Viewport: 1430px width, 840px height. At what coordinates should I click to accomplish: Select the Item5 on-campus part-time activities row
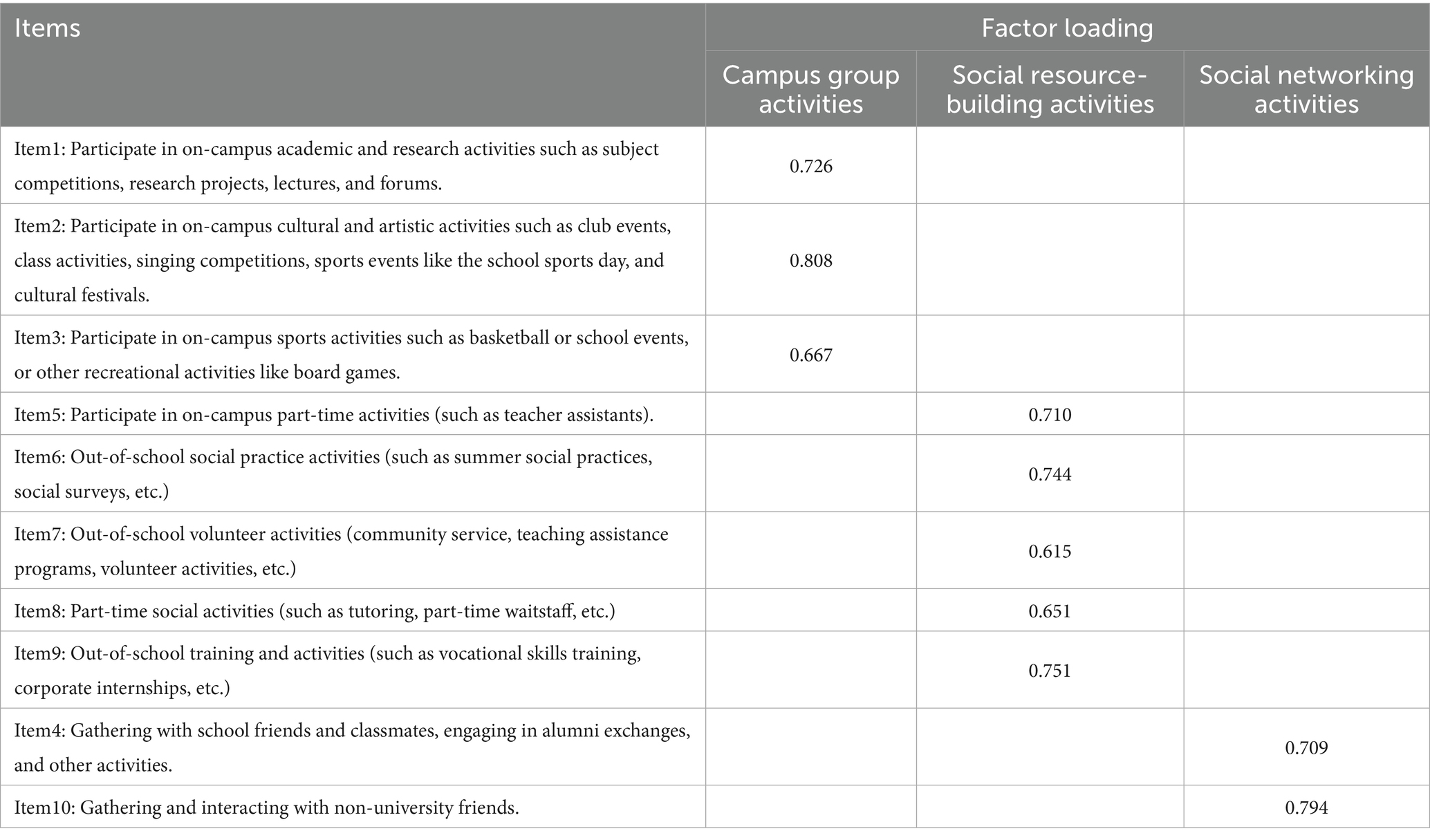(334, 415)
